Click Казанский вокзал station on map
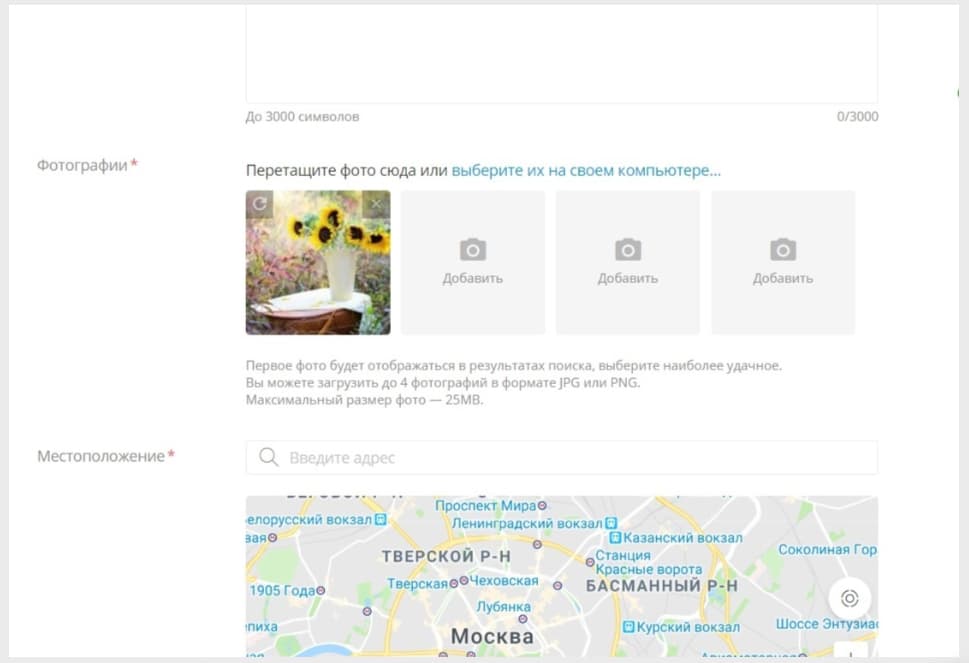Viewport: 969px width, 663px height. [676, 538]
